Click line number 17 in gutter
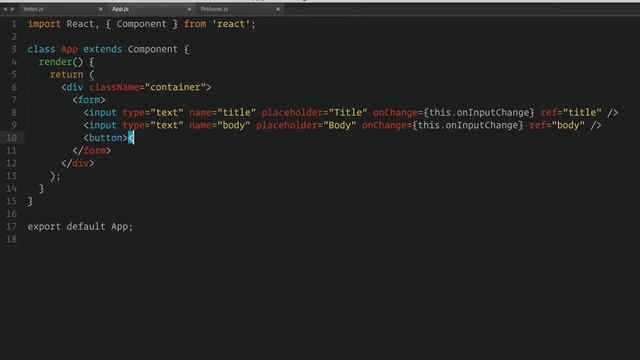Viewport: 640px width, 360px height. 11,227
